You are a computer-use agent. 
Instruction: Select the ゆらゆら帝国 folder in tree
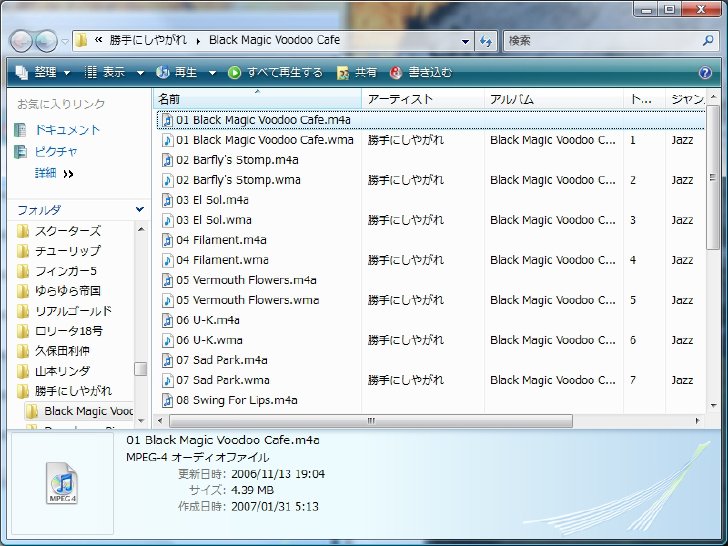(x=68, y=291)
